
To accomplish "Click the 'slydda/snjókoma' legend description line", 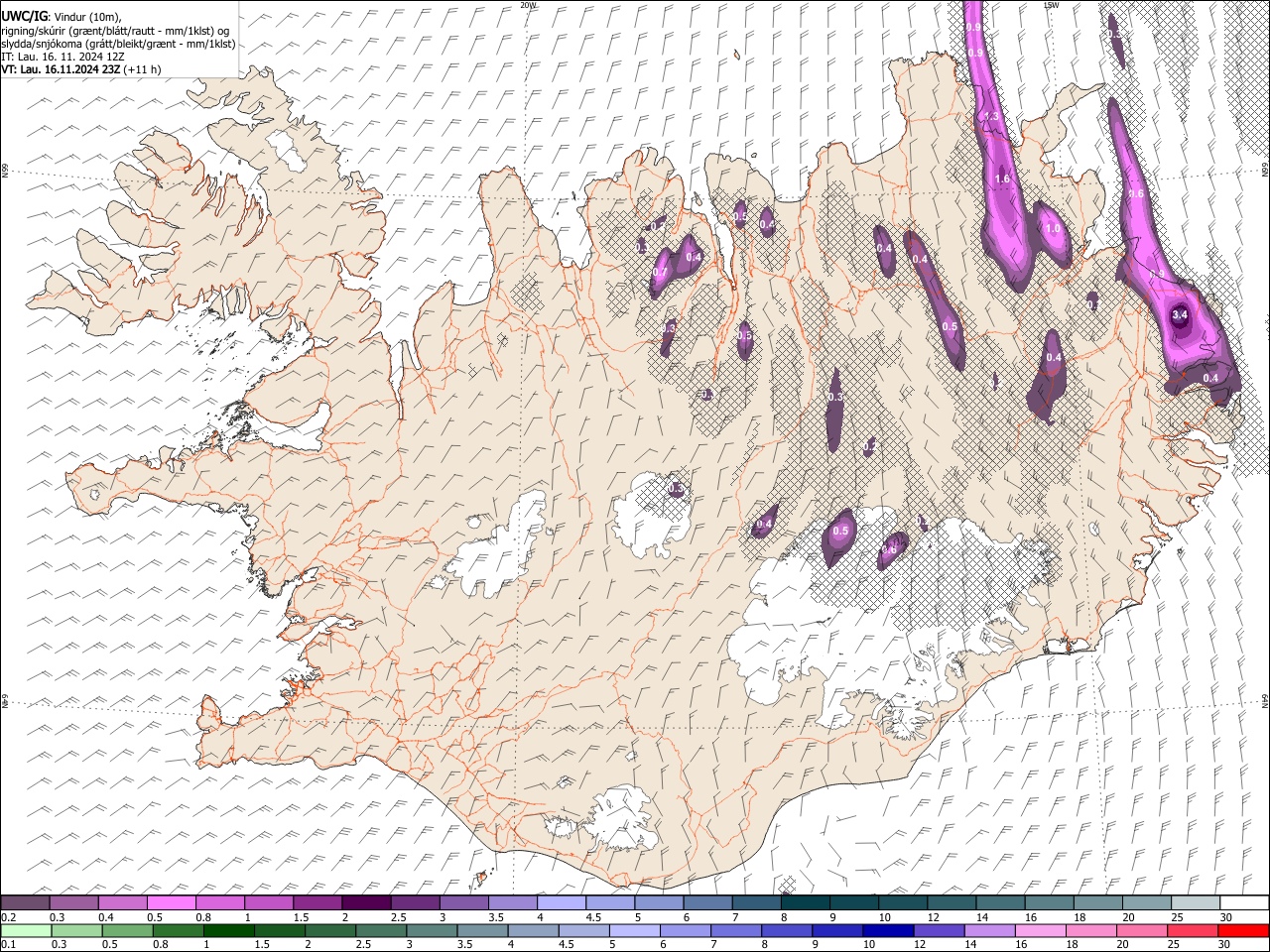I will [x=118, y=43].
